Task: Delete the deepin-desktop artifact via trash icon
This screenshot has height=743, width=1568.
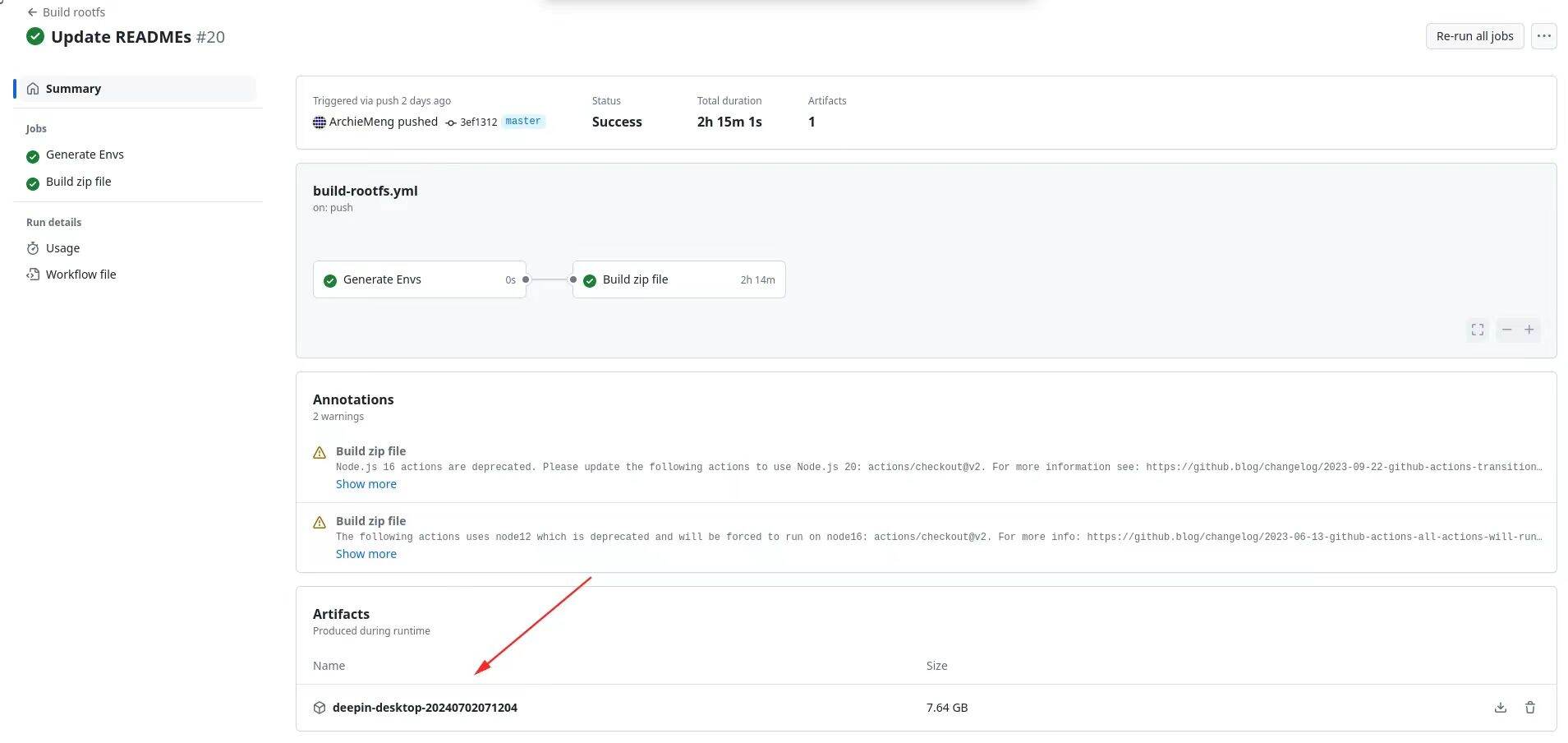Action: (x=1530, y=708)
